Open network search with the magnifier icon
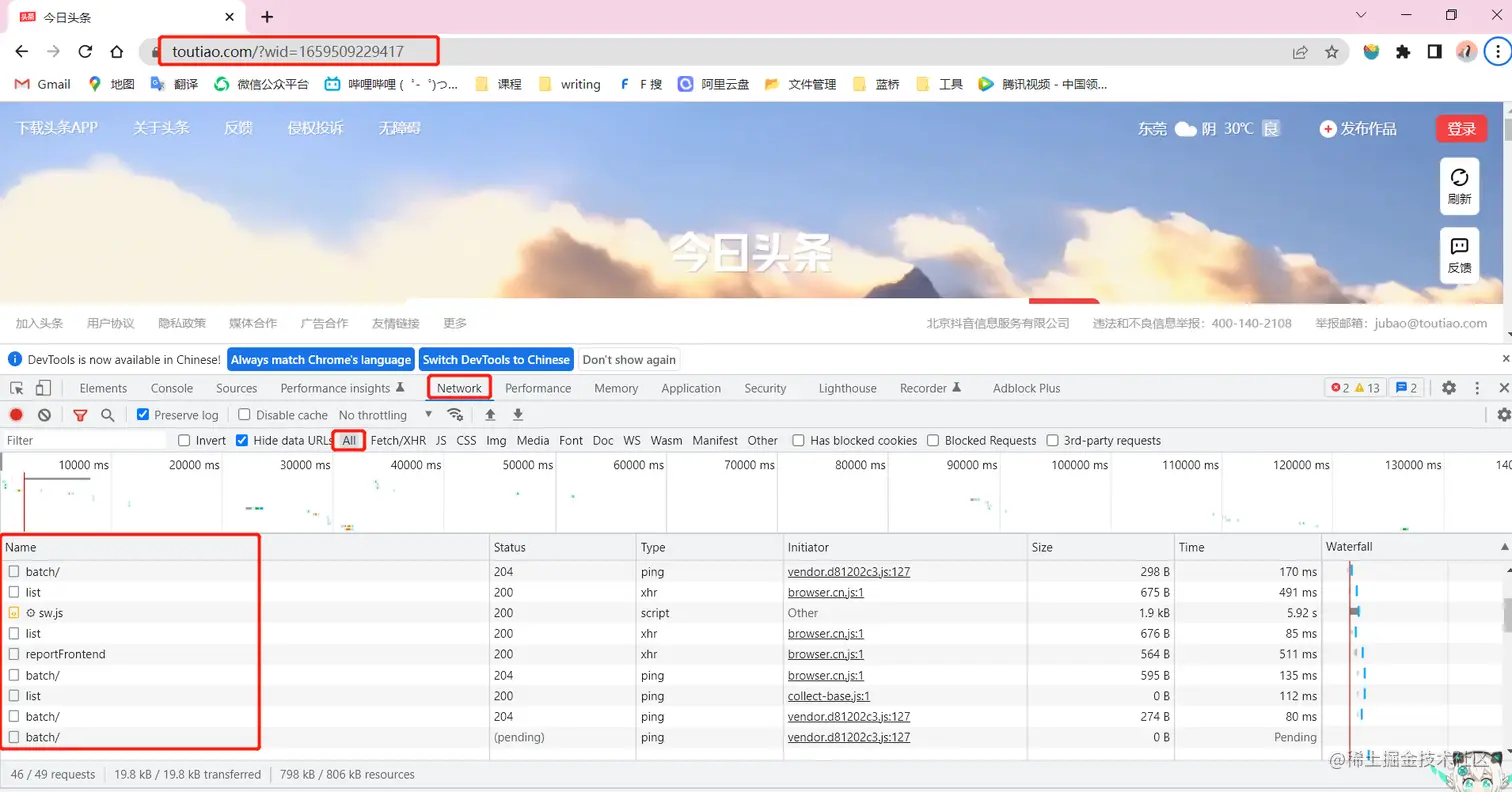The image size is (1512, 792). point(107,415)
